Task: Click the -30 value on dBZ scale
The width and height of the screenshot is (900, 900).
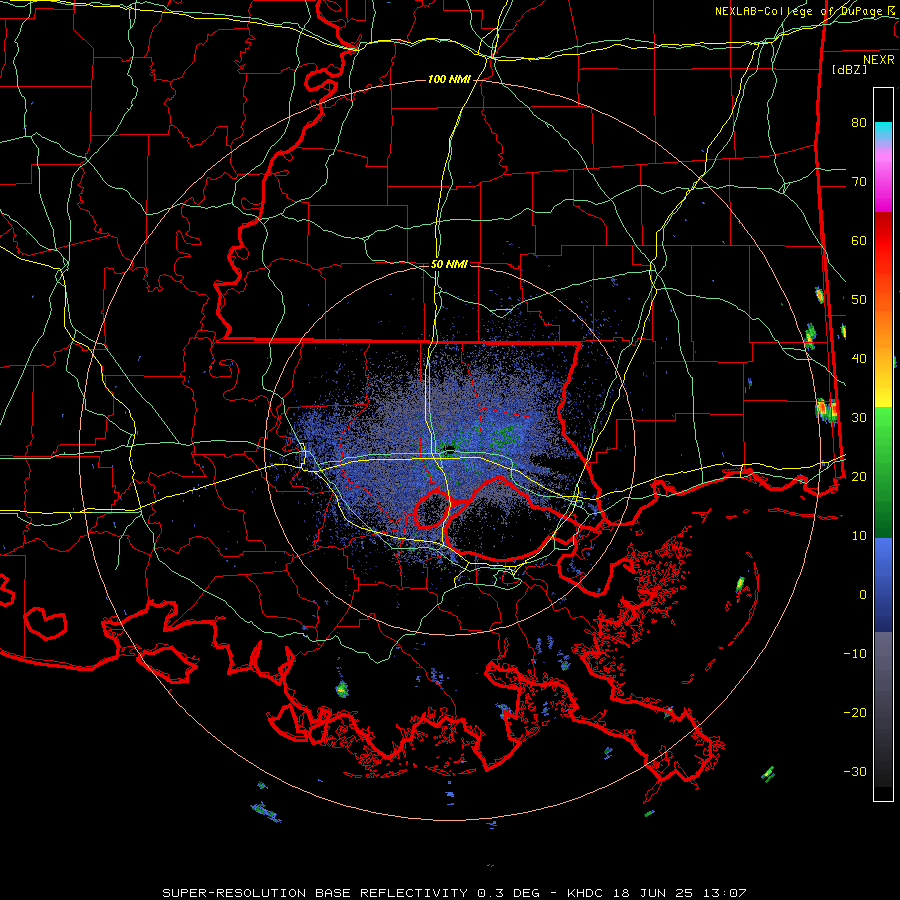Action: [855, 771]
